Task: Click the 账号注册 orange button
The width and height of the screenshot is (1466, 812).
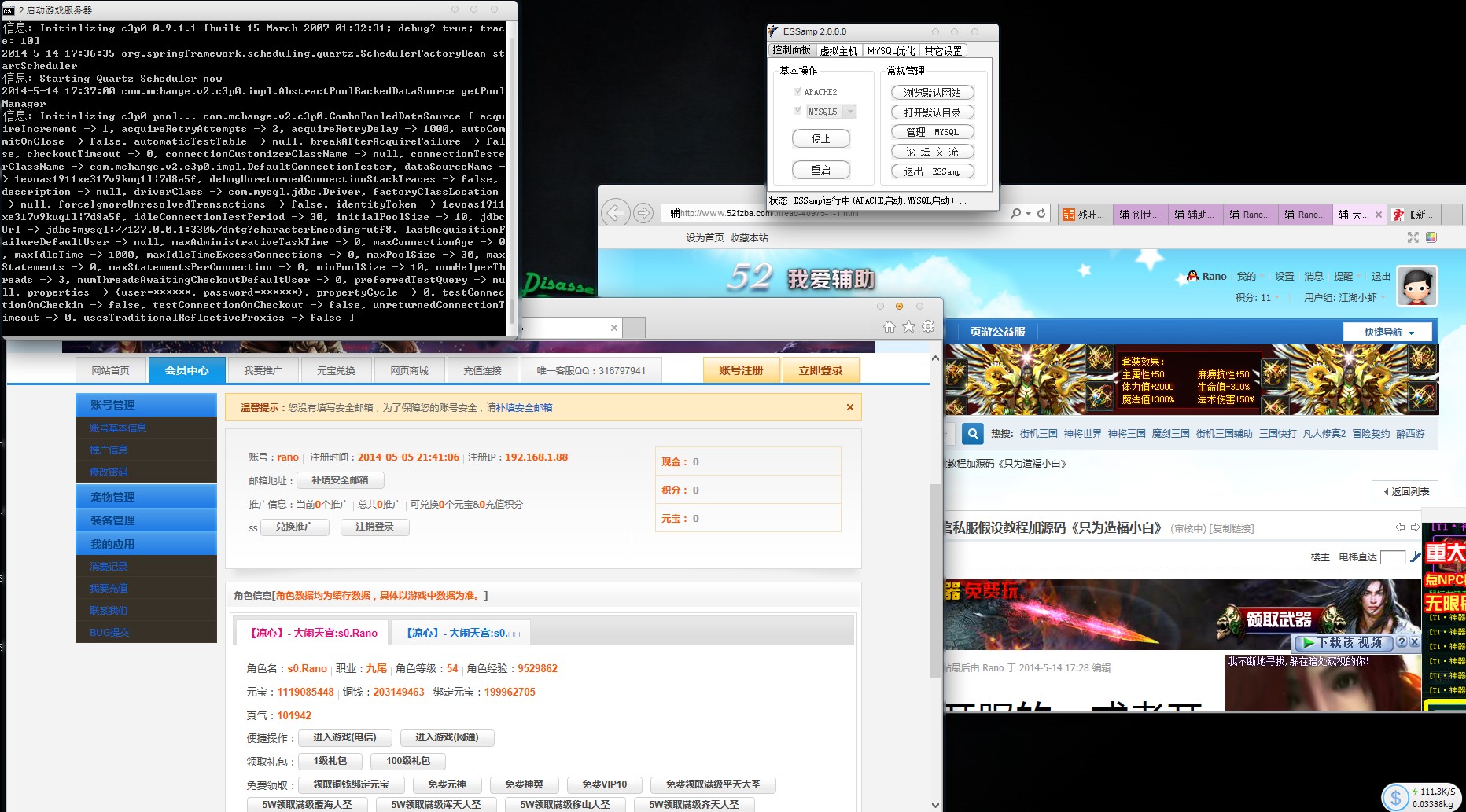Action: pyautogui.click(x=741, y=370)
